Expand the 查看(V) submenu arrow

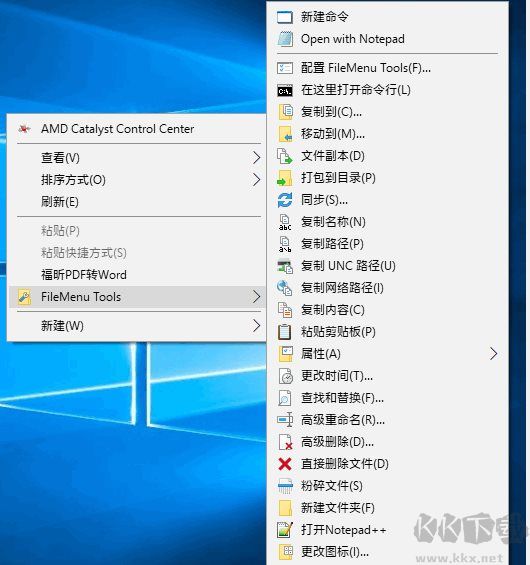(x=256, y=158)
